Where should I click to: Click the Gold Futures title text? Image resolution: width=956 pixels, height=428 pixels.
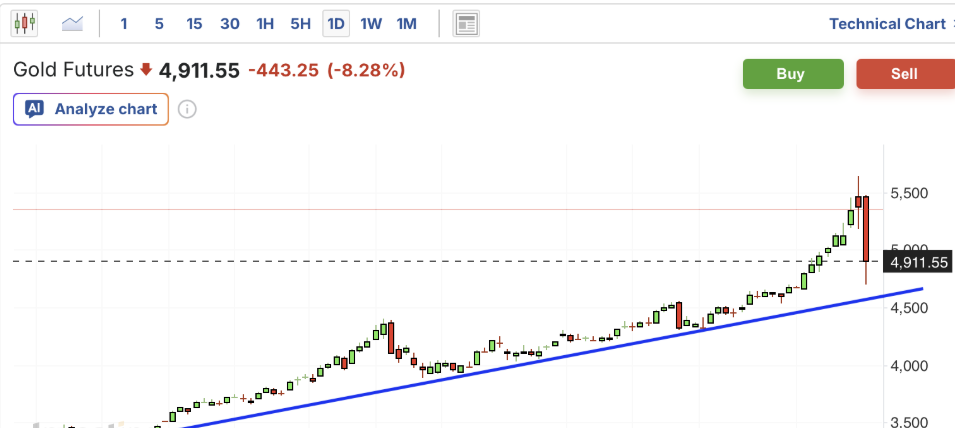coord(73,70)
